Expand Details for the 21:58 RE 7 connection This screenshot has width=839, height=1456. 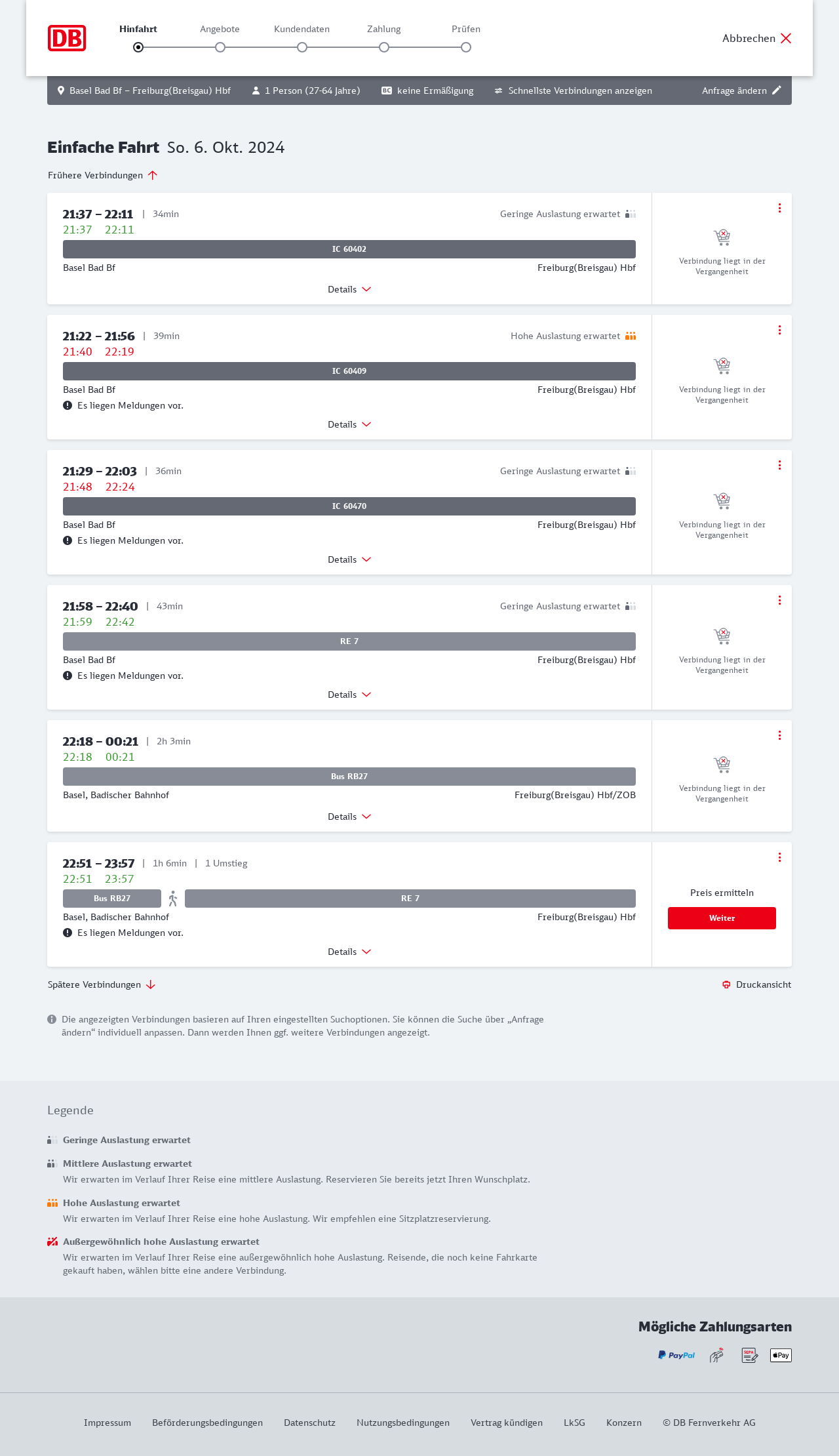click(349, 695)
